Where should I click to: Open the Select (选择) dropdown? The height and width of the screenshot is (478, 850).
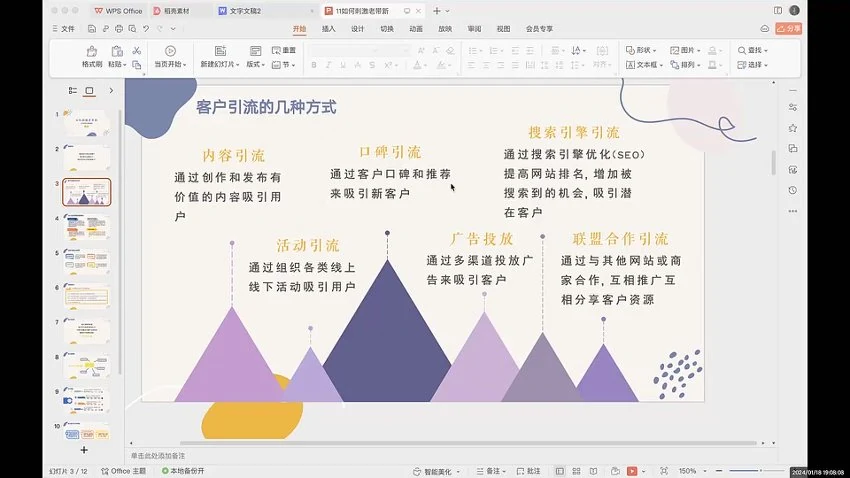click(x=752, y=64)
